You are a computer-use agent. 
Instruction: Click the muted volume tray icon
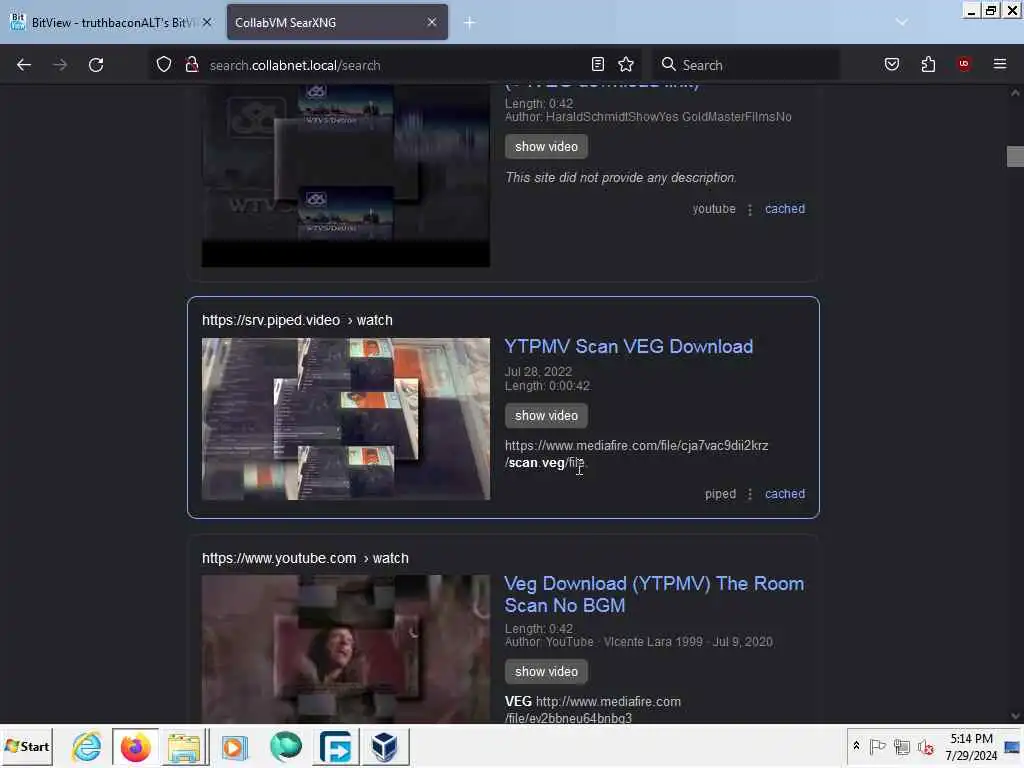click(x=926, y=746)
